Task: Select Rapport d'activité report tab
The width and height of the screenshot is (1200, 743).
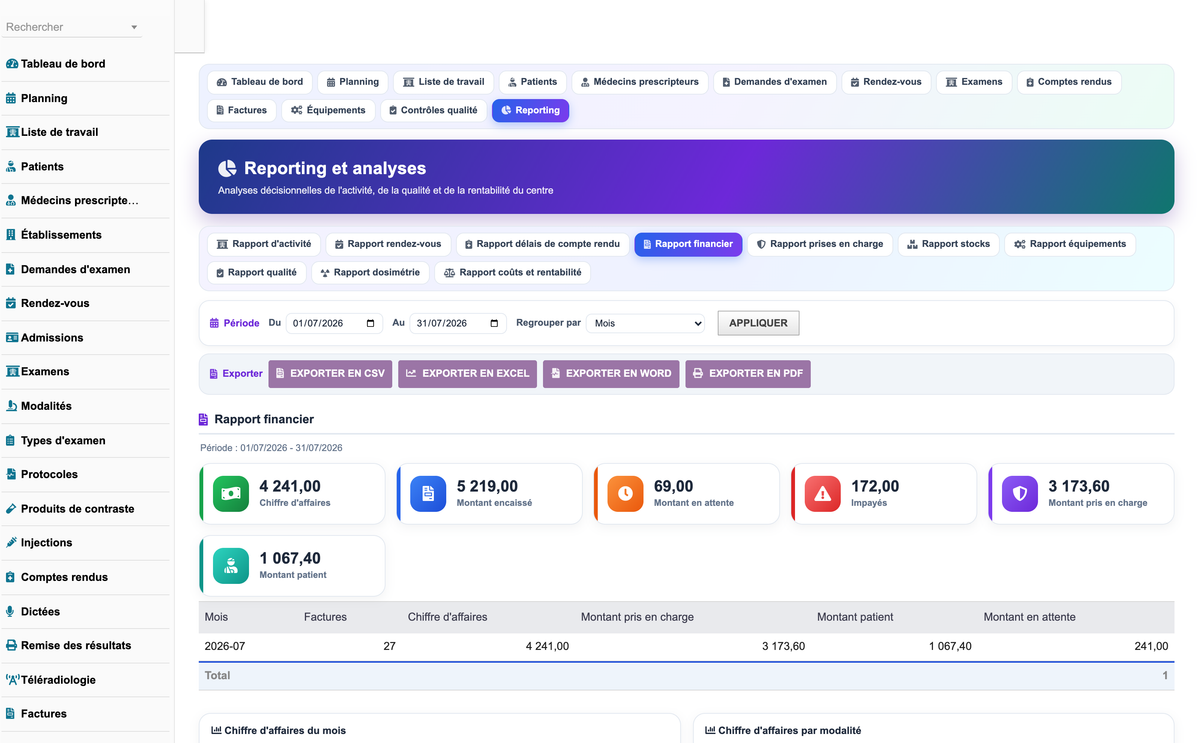Action: tap(264, 244)
